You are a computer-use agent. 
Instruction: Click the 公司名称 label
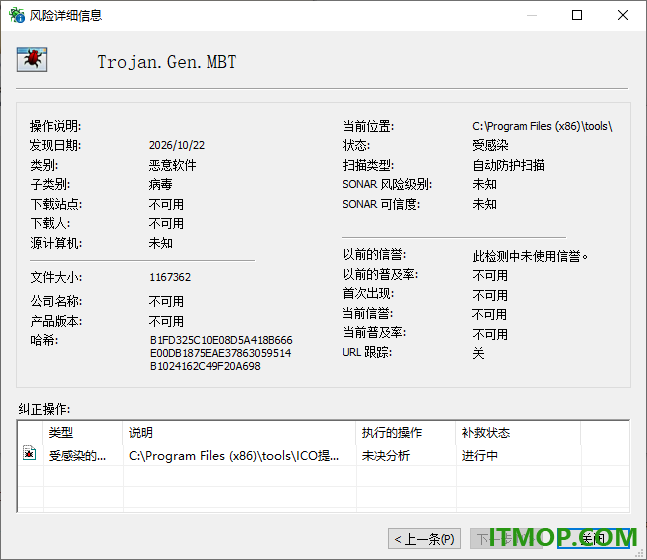click(56, 301)
